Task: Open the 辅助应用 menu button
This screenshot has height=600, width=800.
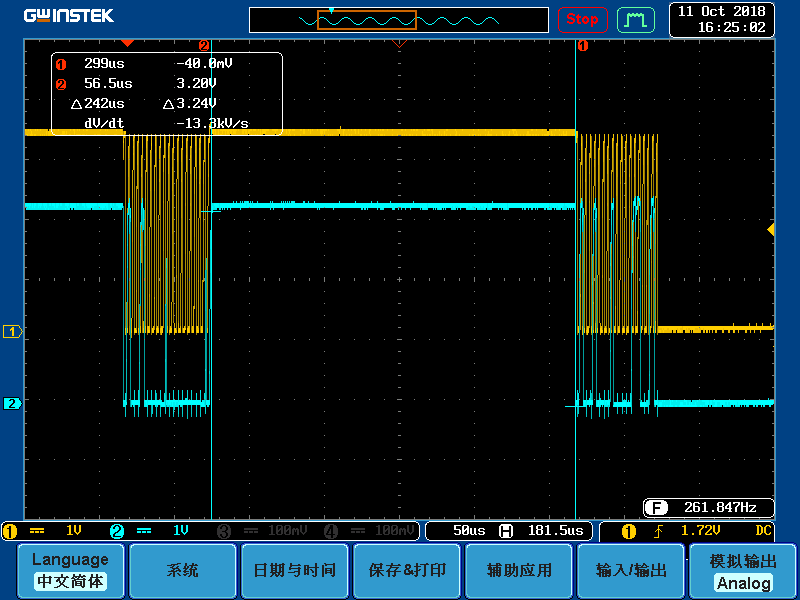Action: [x=519, y=570]
